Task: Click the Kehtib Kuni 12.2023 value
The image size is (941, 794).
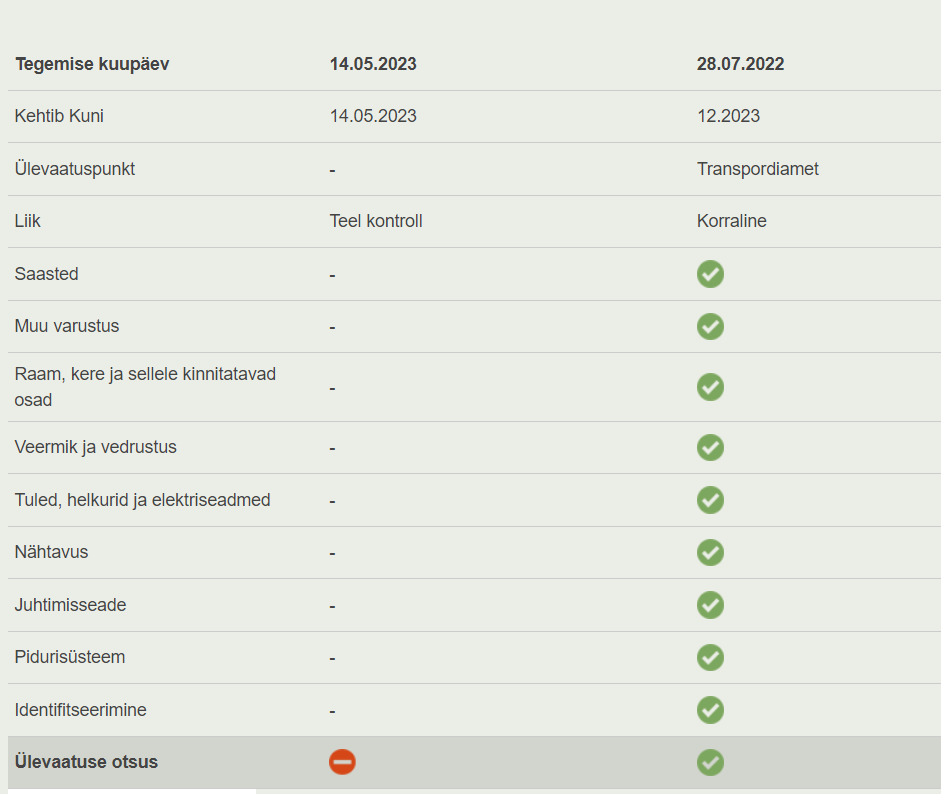Action: [x=728, y=116]
